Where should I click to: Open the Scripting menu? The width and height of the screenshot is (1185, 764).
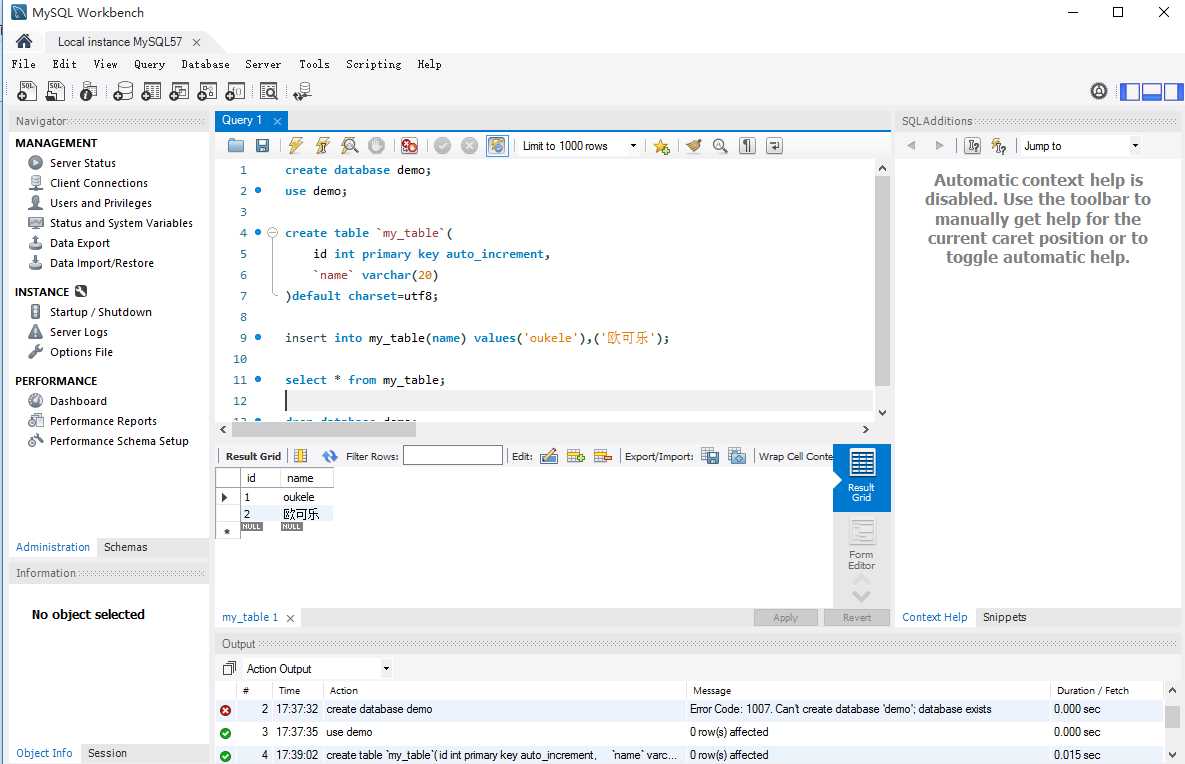click(373, 64)
